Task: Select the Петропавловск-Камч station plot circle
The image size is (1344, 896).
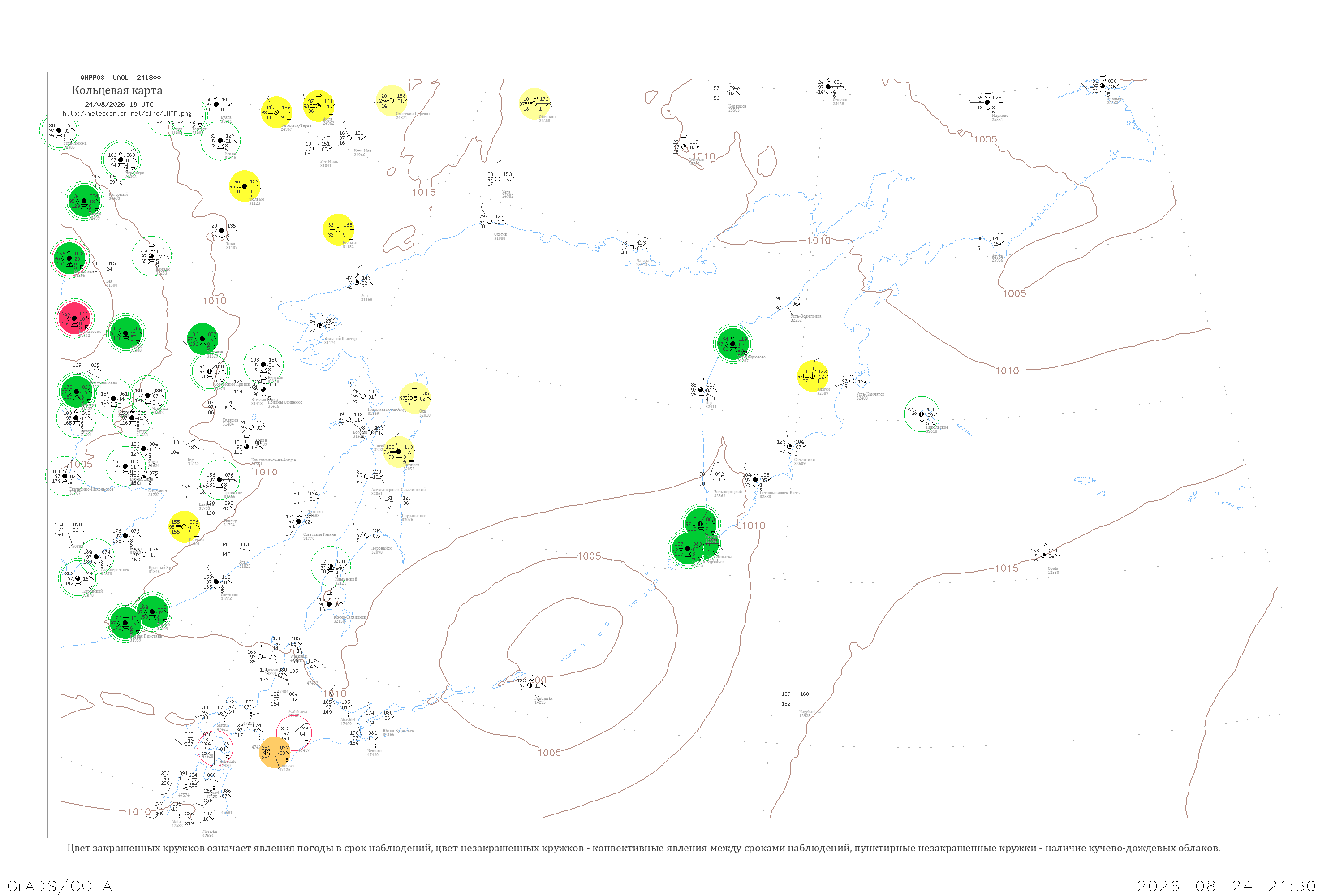Action: (x=755, y=480)
